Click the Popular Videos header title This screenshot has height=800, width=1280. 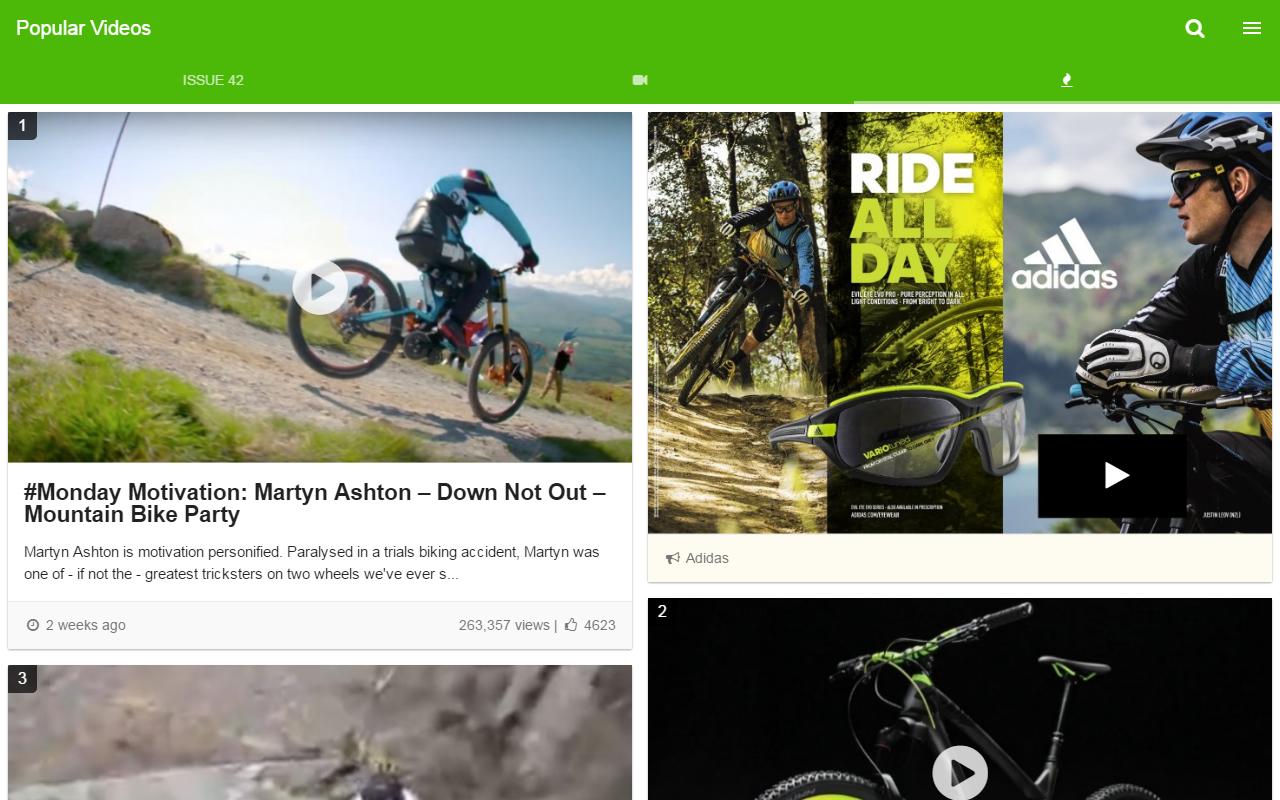point(83,28)
